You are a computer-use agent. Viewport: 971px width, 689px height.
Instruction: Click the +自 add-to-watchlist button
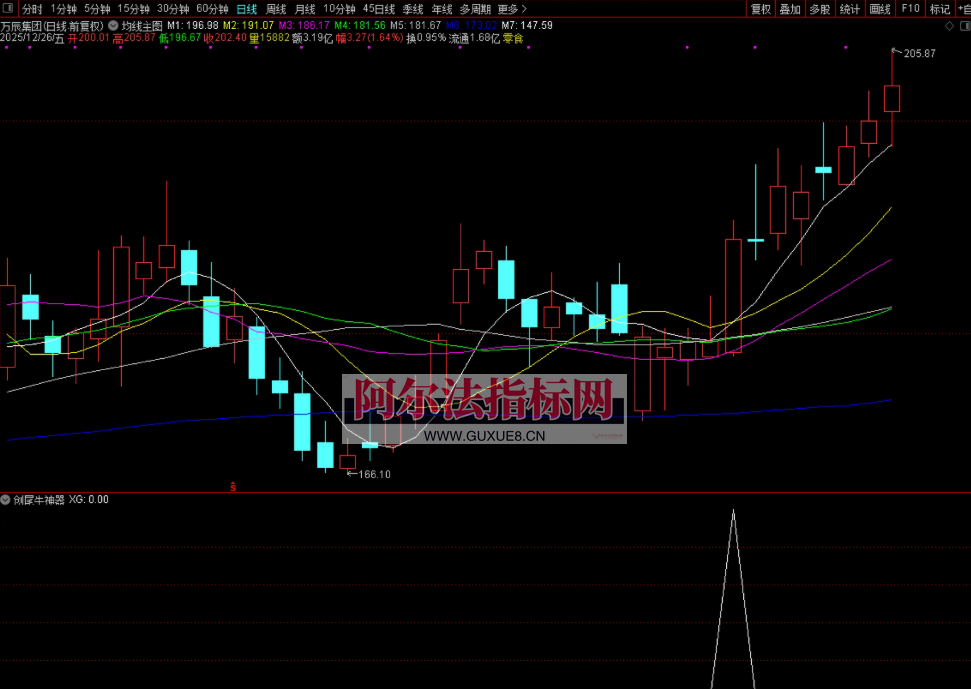pos(962,9)
